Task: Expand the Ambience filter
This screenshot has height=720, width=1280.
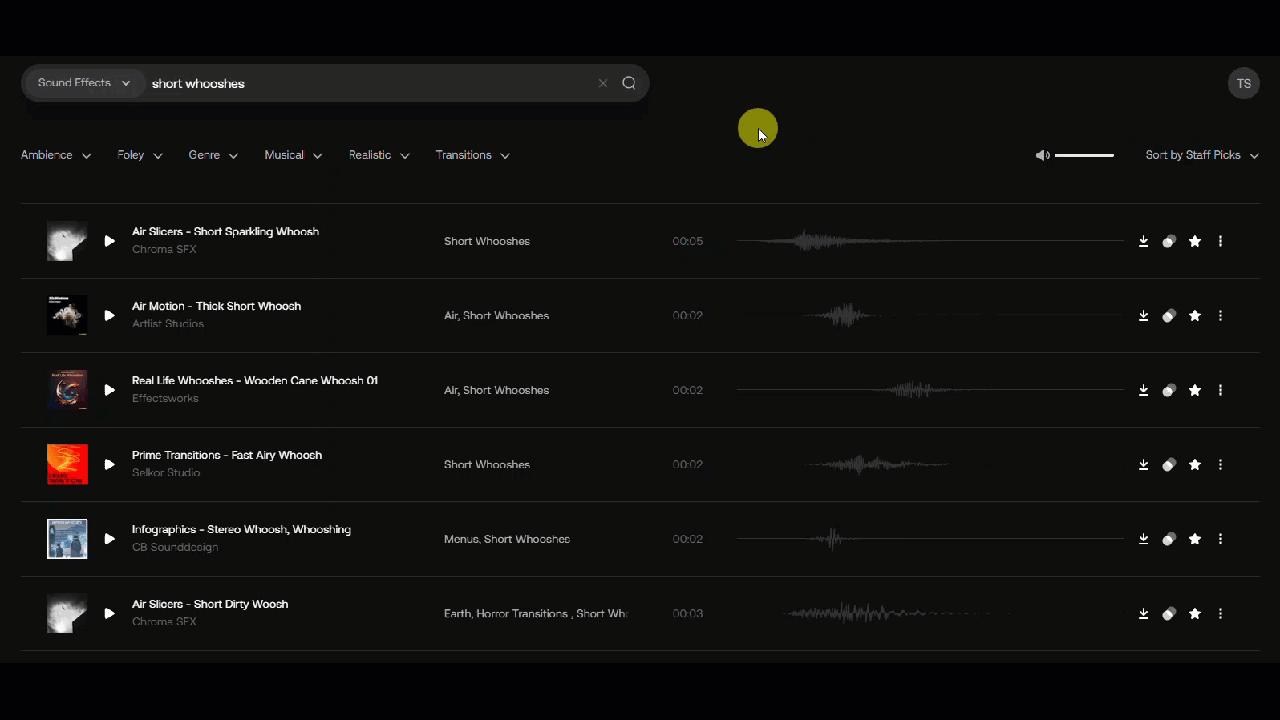Action: pyautogui.click(x=56, y=155)
